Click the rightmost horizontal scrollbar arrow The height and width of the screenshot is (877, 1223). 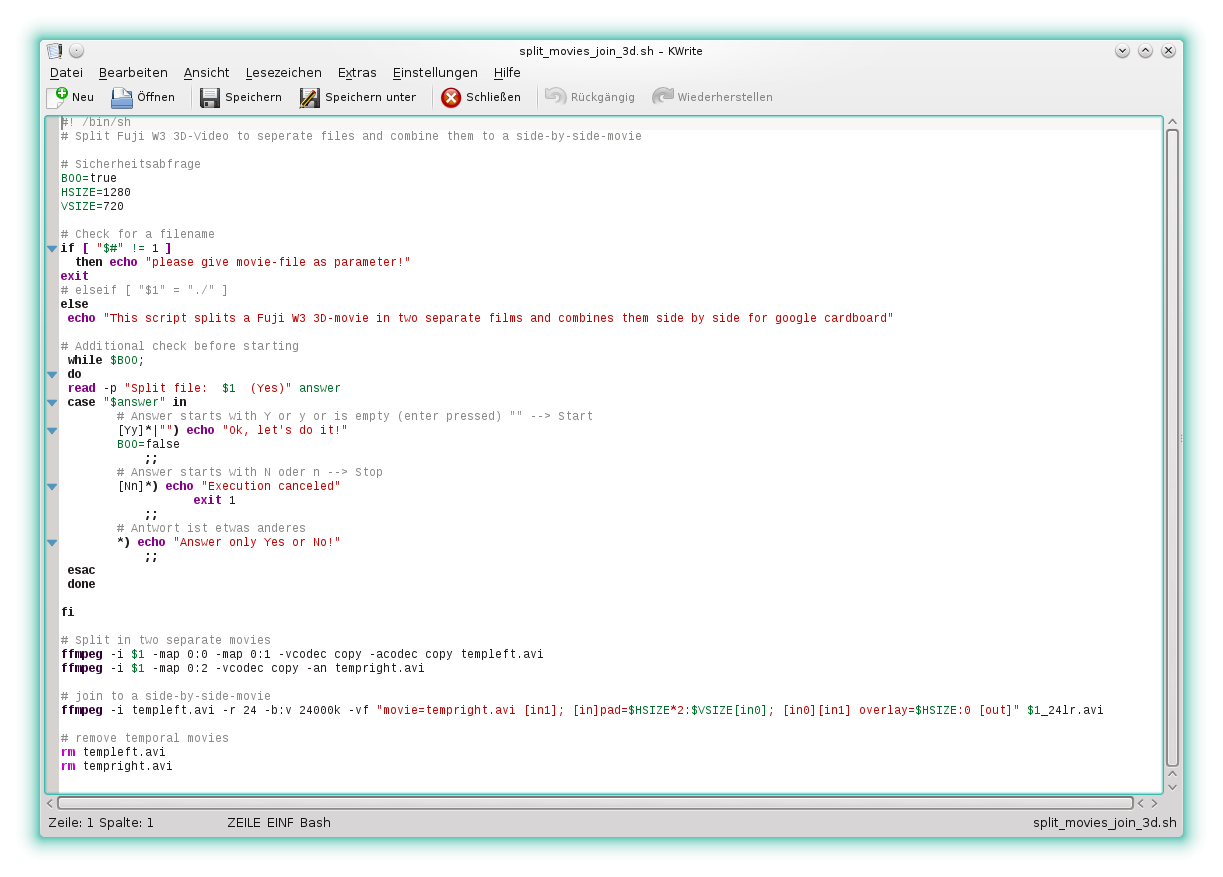click(x=1154, y=803)
